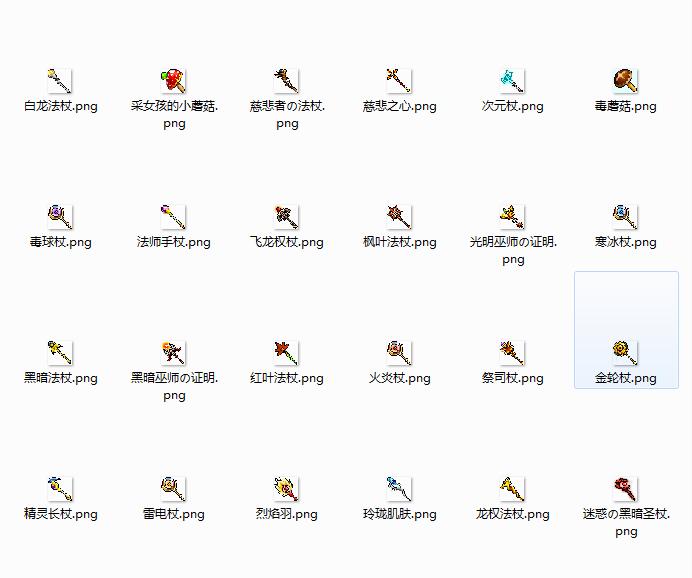Click the 祭司杖.png icon
This screenshot has width=692, height=578.
(x=511, y=353)
